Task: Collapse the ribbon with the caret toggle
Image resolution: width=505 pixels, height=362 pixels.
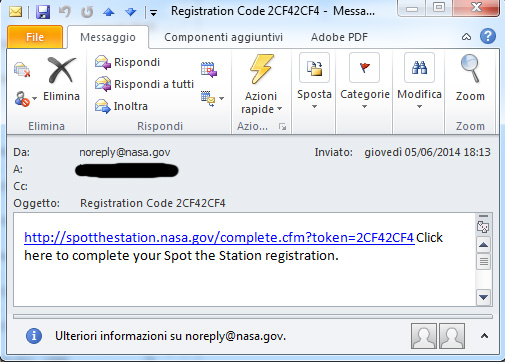Action: click(466, 37)
